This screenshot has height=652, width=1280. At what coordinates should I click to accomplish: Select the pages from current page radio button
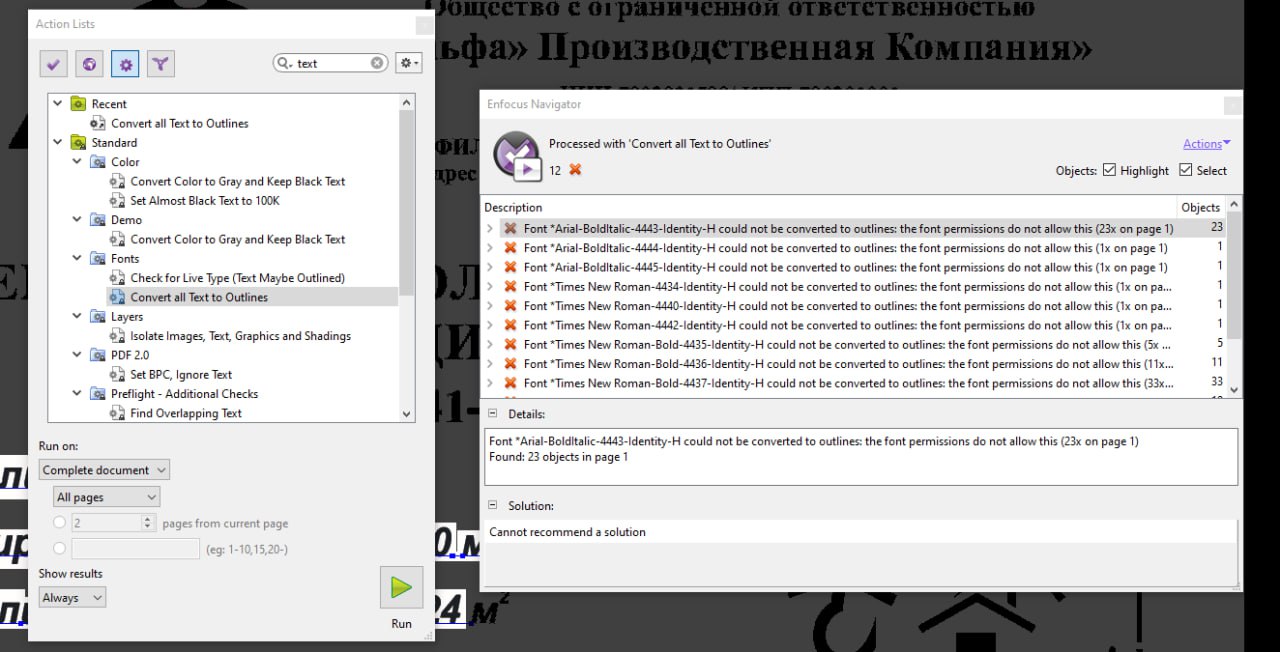[60, 522]
